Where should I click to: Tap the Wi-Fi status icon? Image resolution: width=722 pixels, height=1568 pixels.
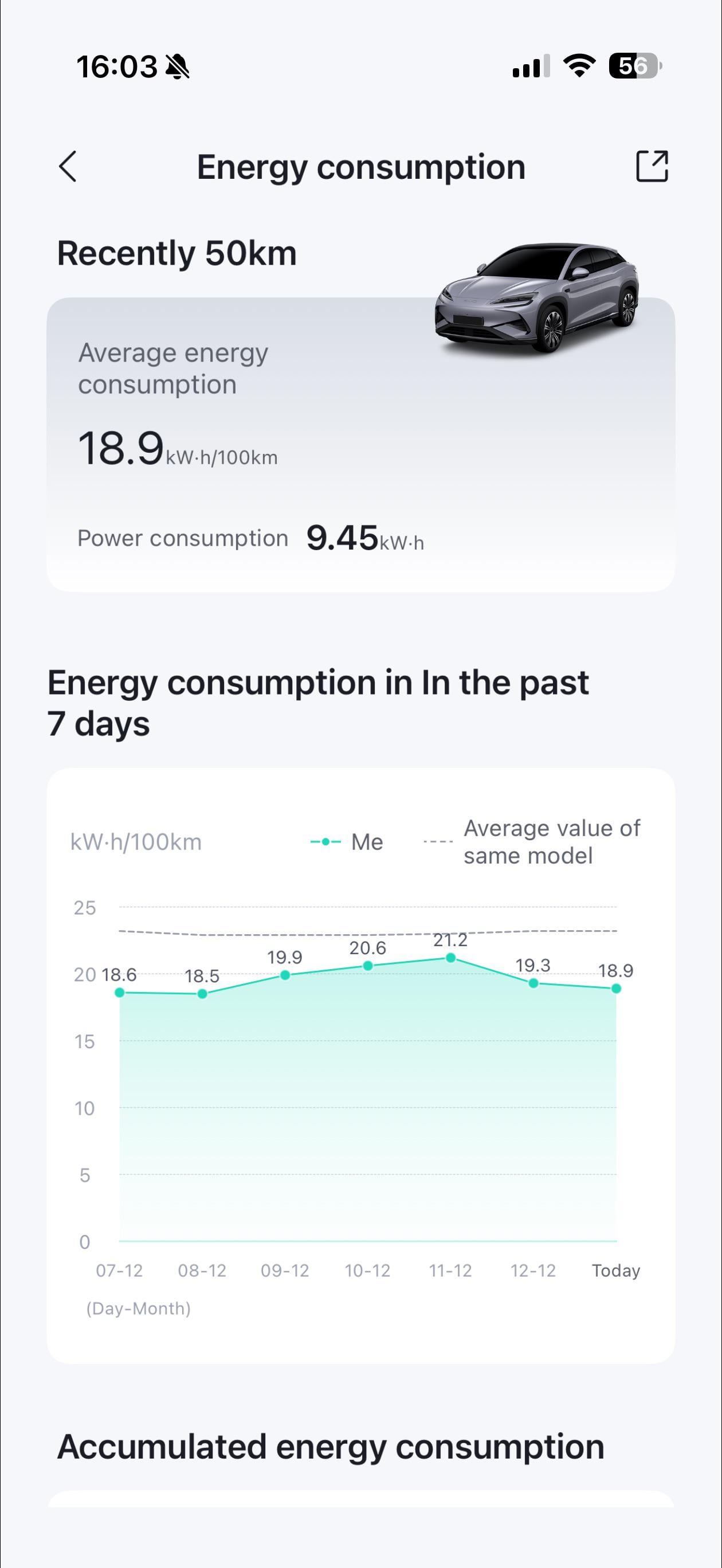point(579,66)
